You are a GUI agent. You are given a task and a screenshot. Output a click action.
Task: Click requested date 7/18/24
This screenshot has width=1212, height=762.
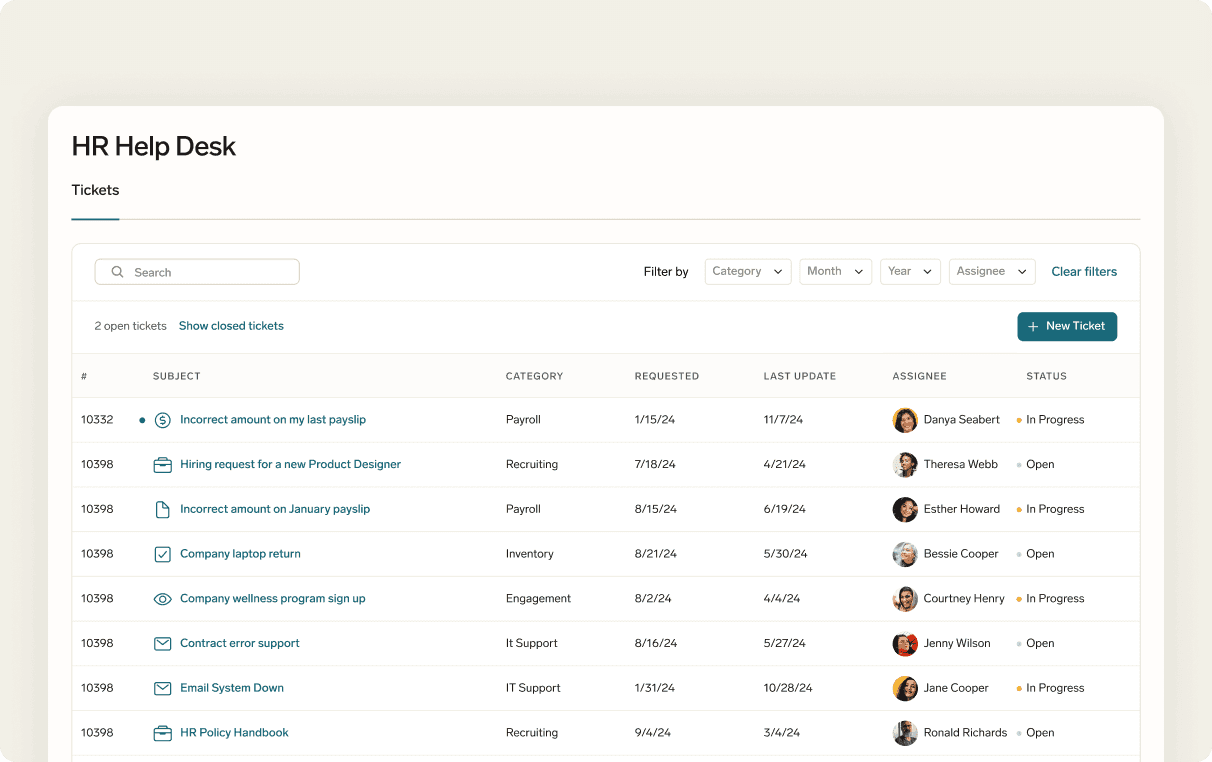pos(656,465)
